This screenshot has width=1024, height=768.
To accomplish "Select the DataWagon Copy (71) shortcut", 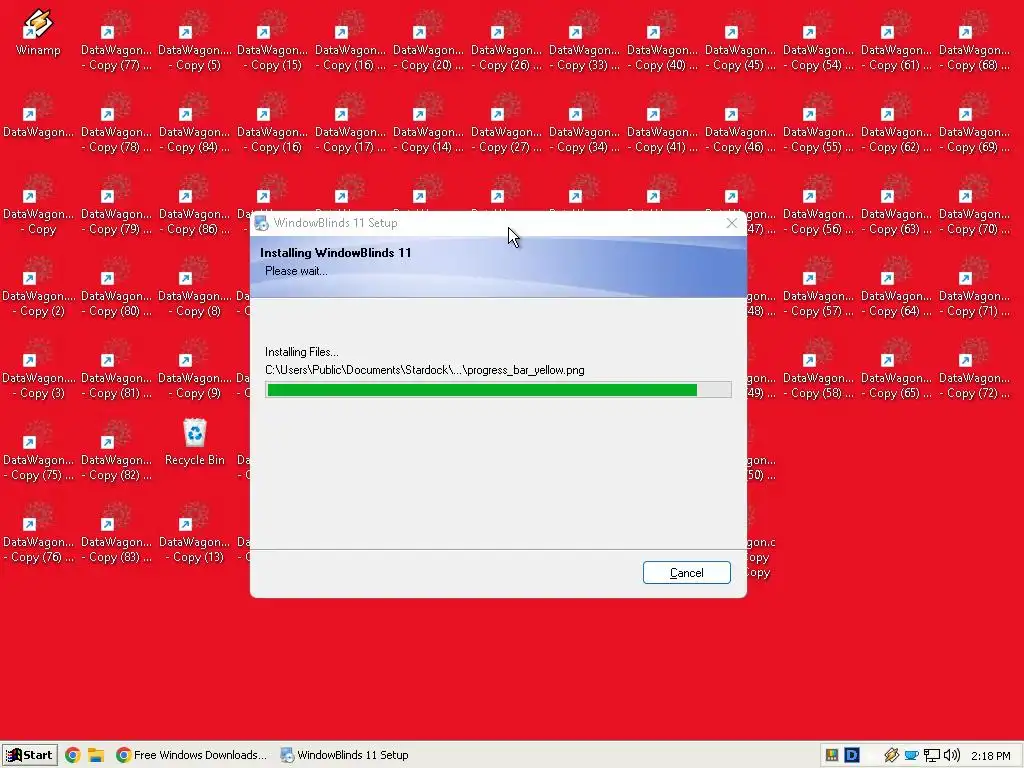I will pos(975,288).
